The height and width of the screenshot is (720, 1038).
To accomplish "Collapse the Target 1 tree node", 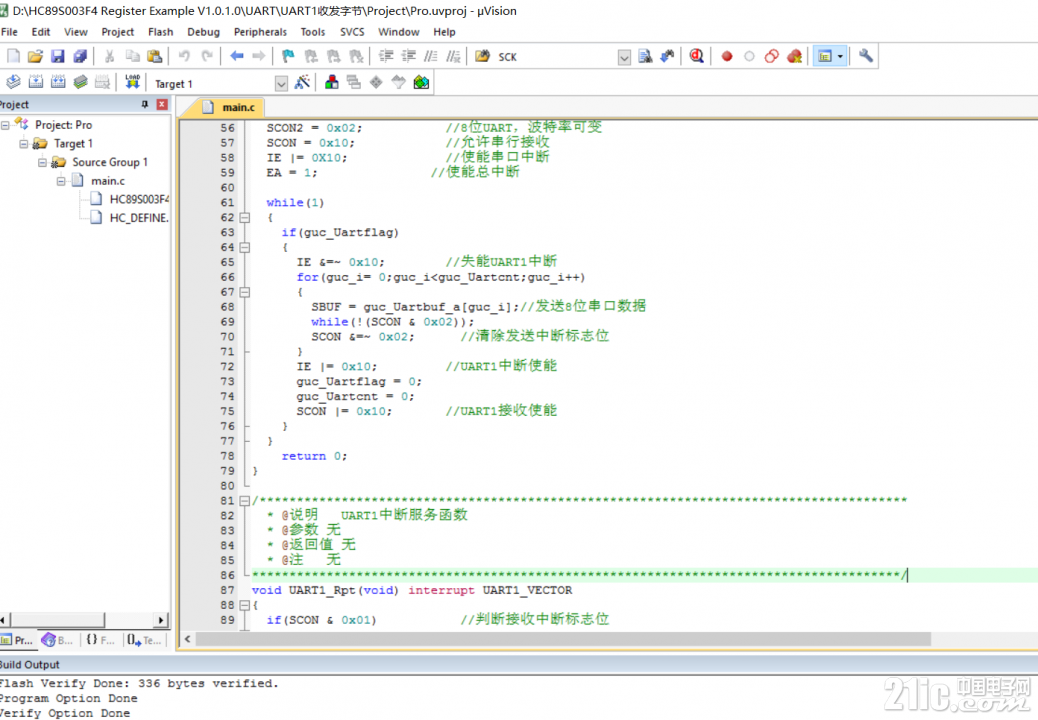I will click(x=24, y=144).
